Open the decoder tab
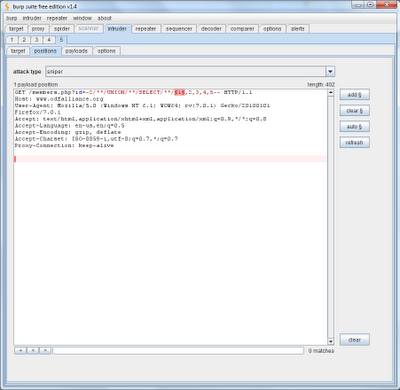The image size is (400, 390). 211,29
